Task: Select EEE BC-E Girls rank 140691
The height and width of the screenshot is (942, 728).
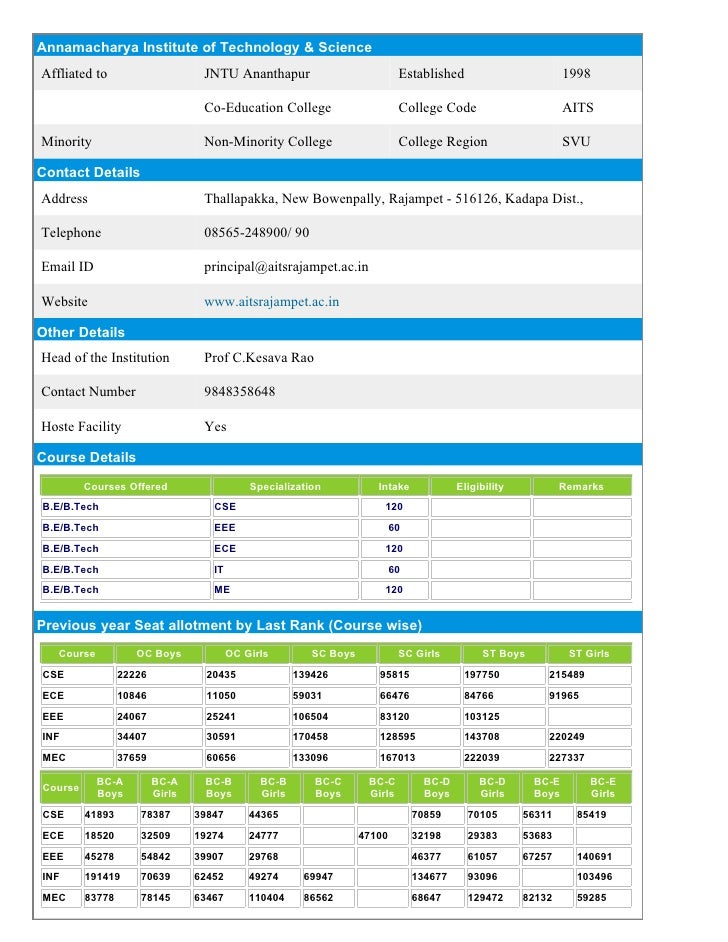Action: coord(595,857)
